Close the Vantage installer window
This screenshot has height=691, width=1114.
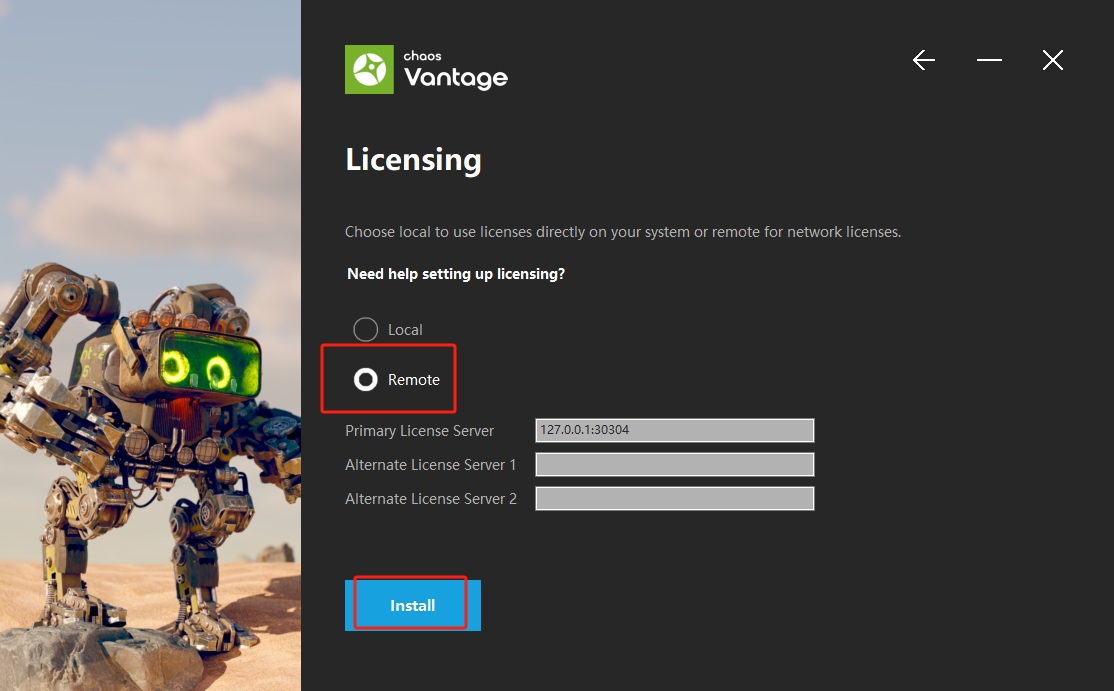coord(1052,61)
